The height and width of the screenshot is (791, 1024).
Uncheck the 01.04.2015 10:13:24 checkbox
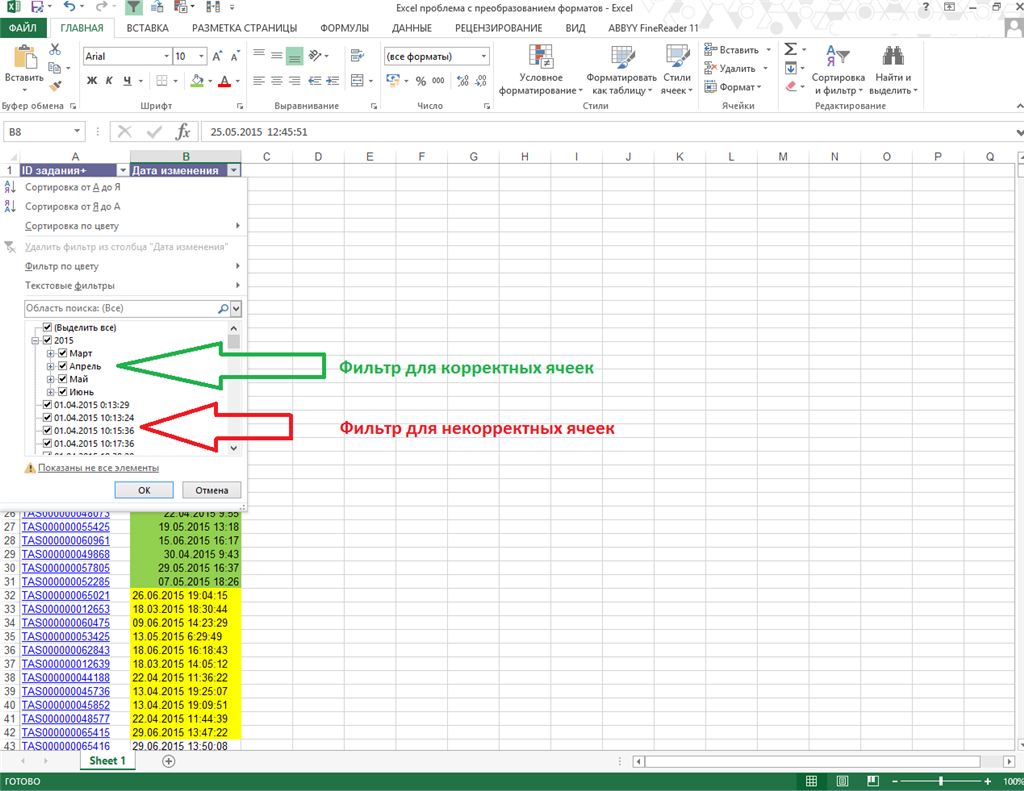pyautogui.click(x=47, y=417)
